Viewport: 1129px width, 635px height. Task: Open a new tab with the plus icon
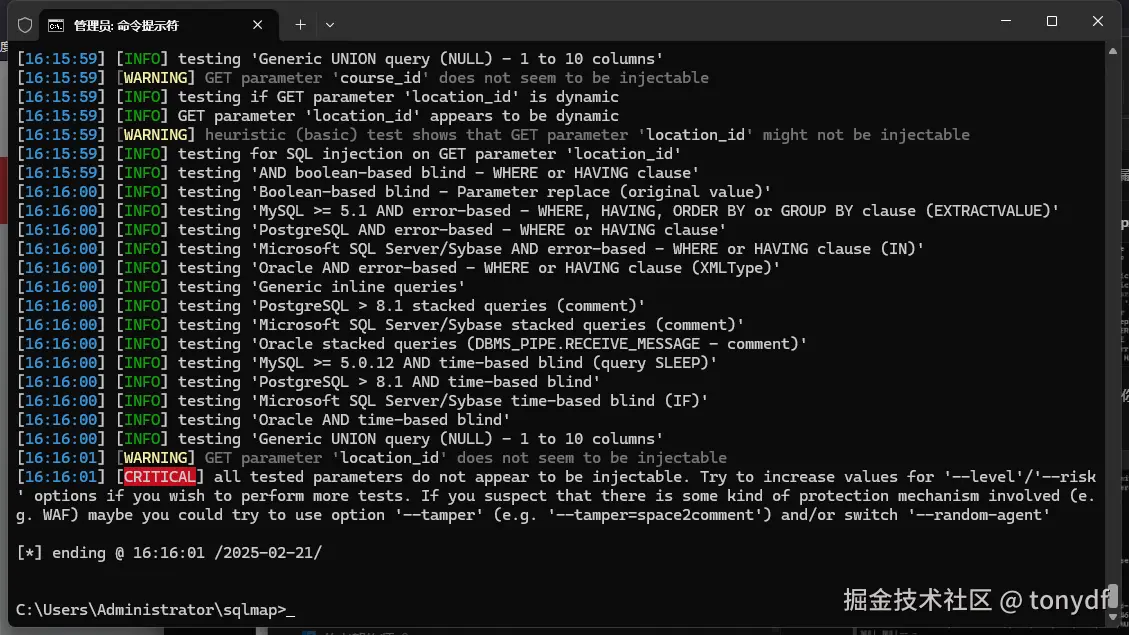(300, 24)
